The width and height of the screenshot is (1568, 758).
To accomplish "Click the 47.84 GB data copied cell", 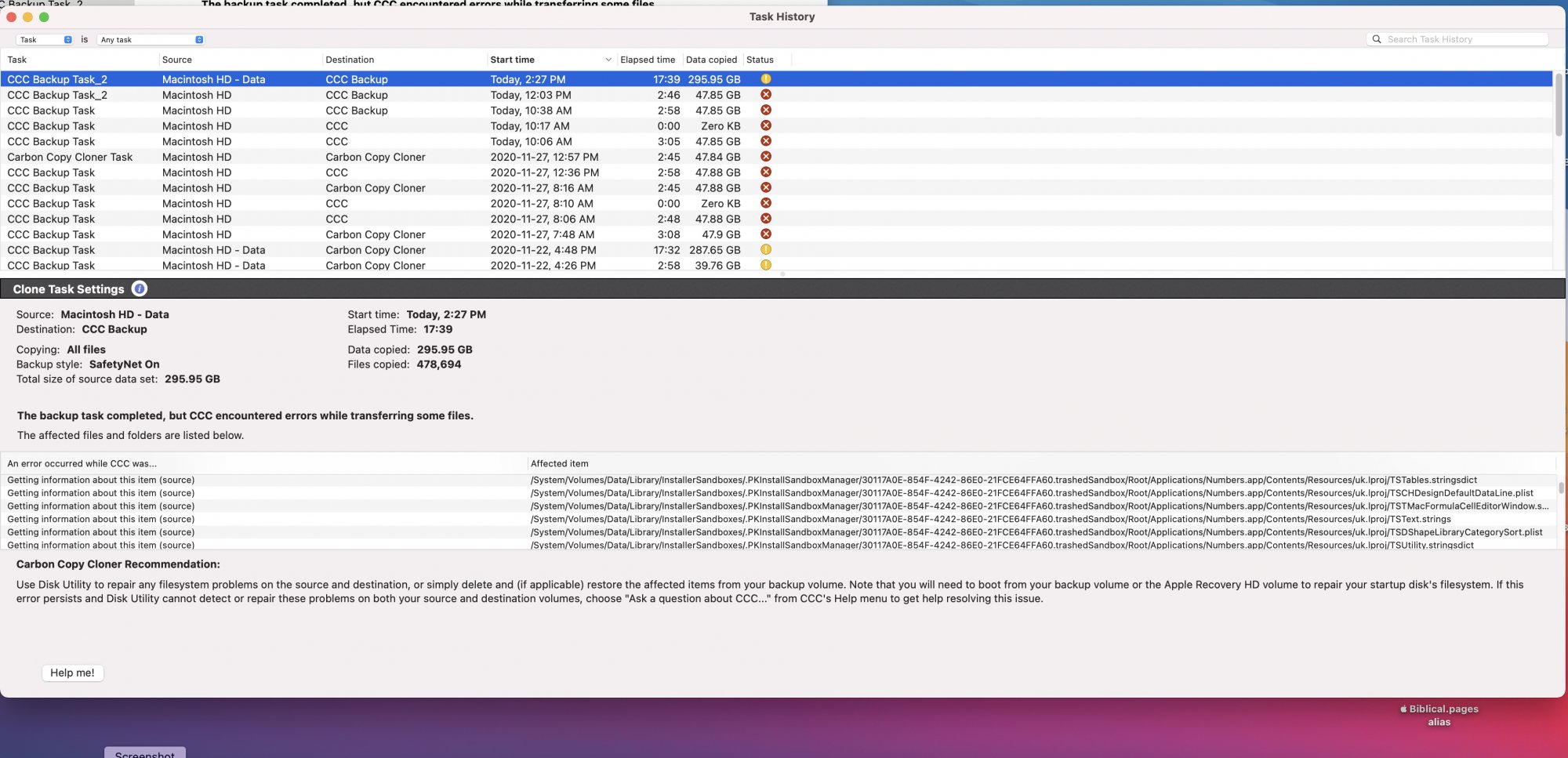I will (717, 157).
